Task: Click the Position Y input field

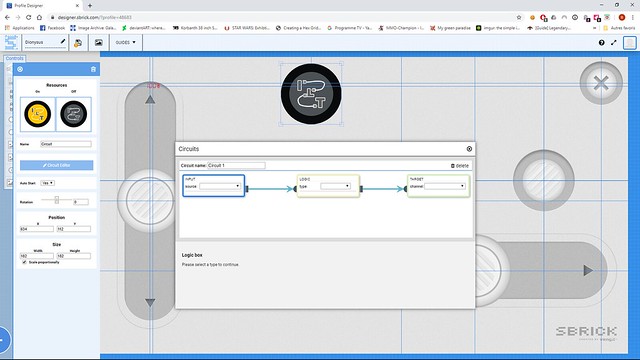Action: click(x=73, y=229)
